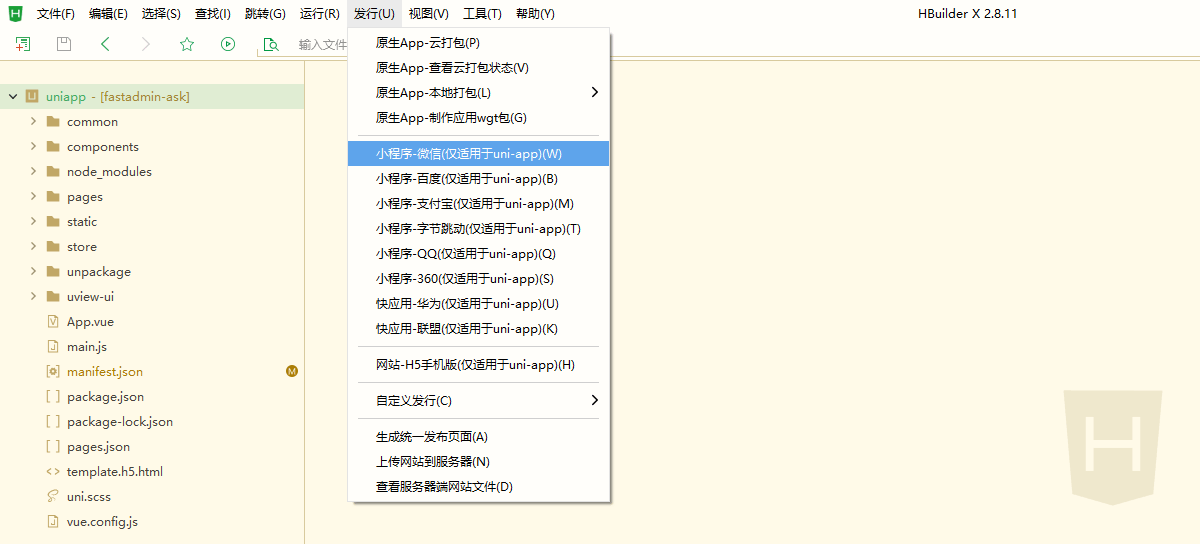Screen dimensions: 1200x544
Task: Click the modified badge on manifest.json
Action: click(x=292, y=371)
